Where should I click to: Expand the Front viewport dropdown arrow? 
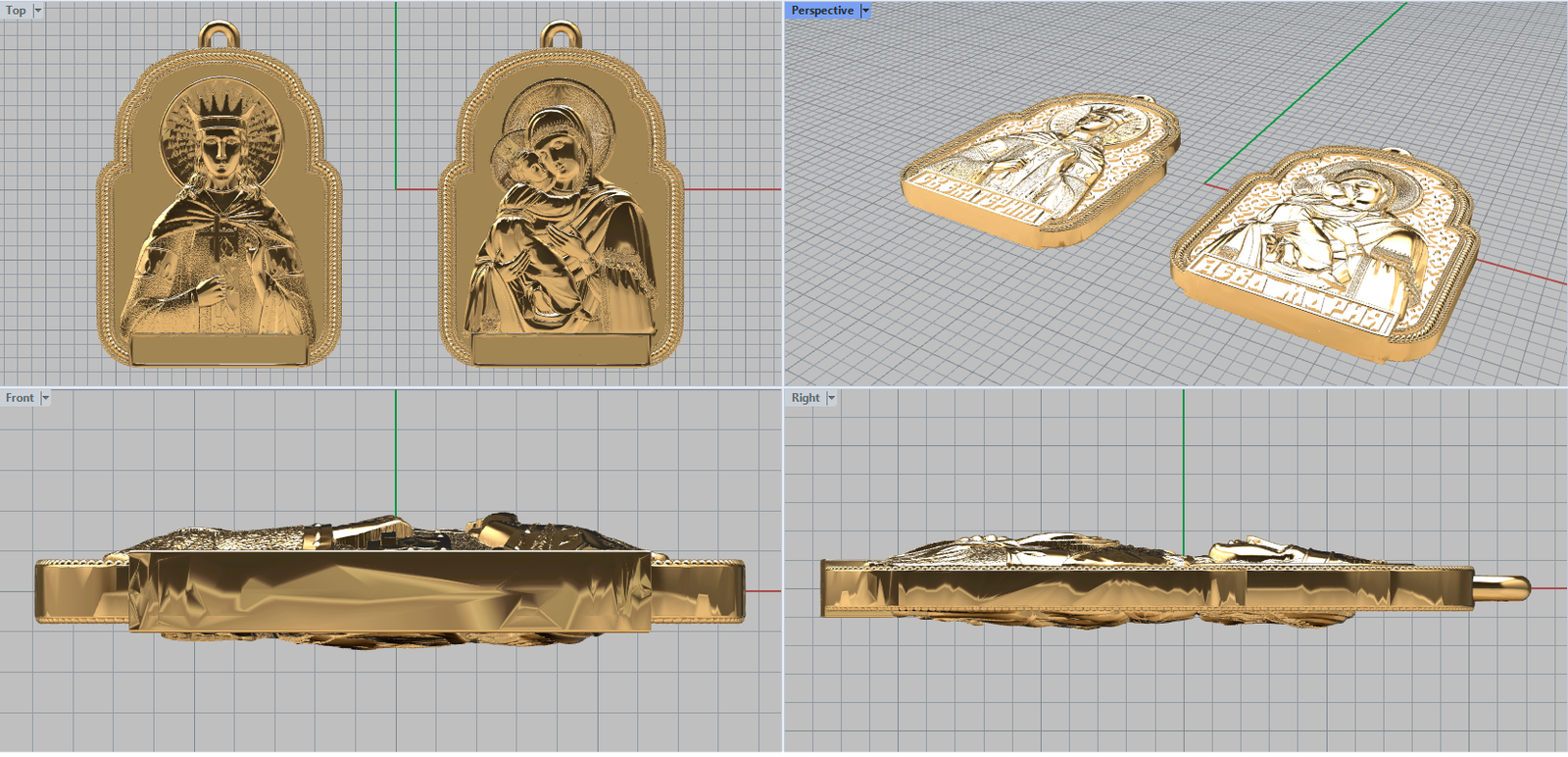[x=45, y=398]
